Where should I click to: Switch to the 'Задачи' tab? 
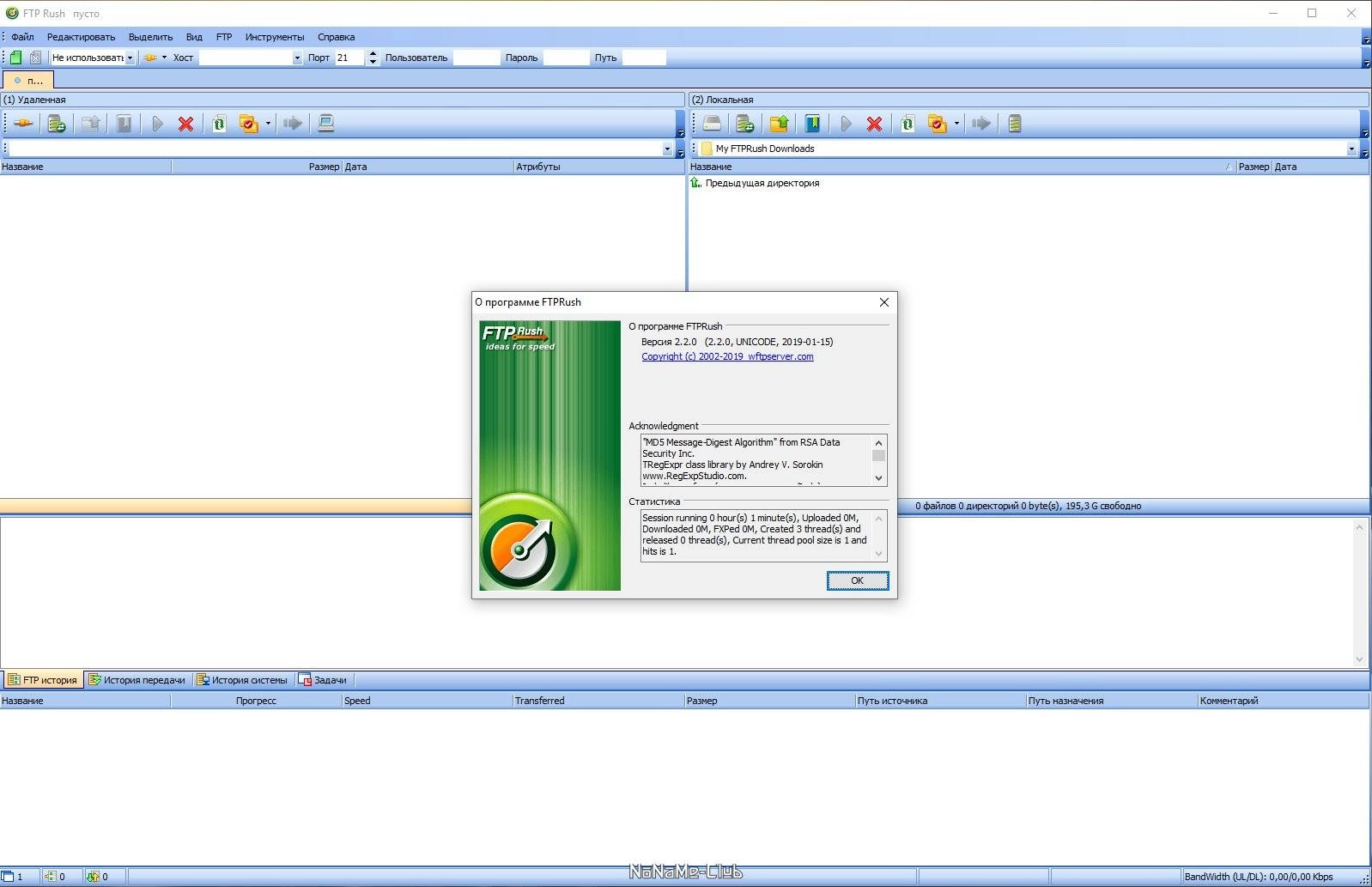323,679
